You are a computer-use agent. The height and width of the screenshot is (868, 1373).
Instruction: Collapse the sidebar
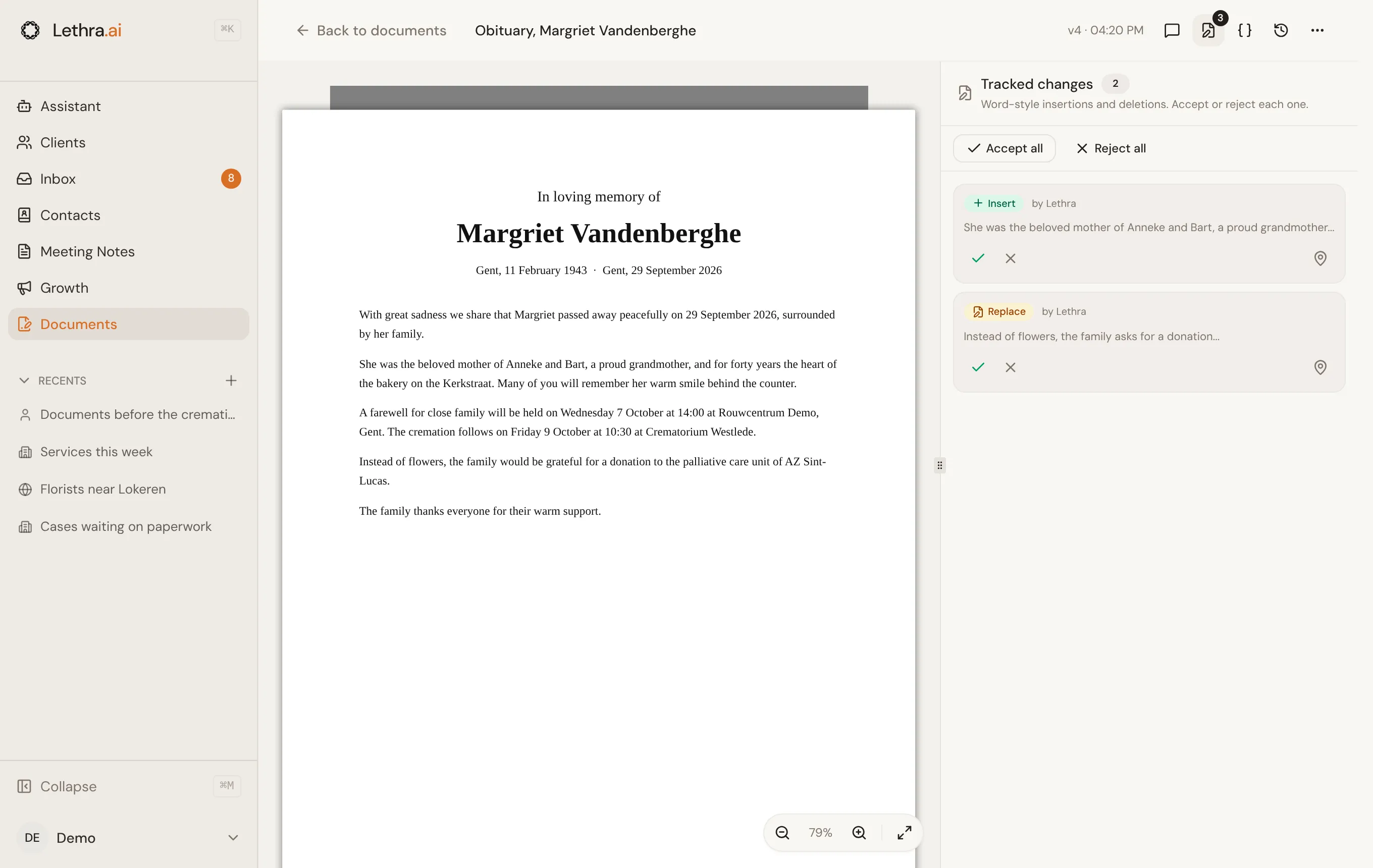(x=128, y=786)
